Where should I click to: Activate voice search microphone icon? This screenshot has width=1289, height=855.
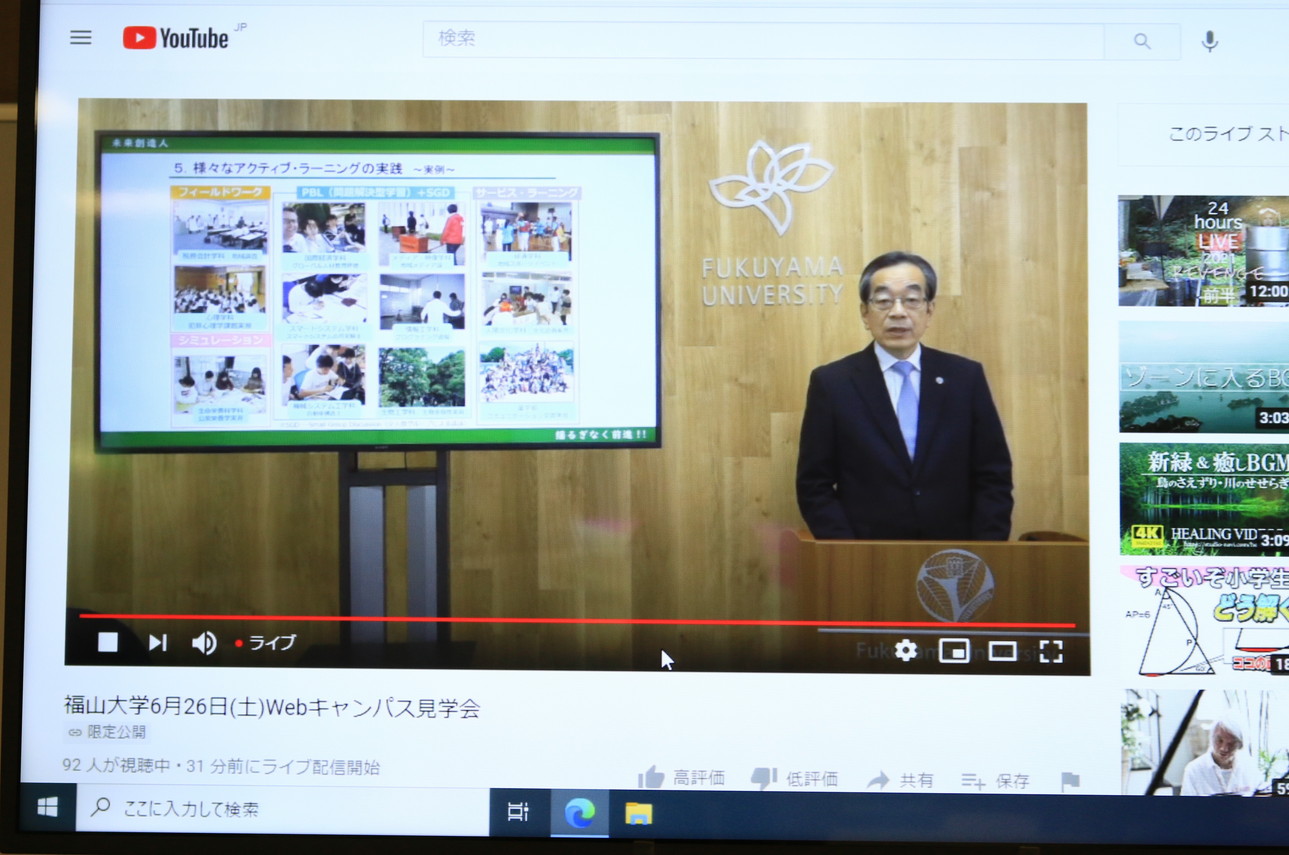1209,41
